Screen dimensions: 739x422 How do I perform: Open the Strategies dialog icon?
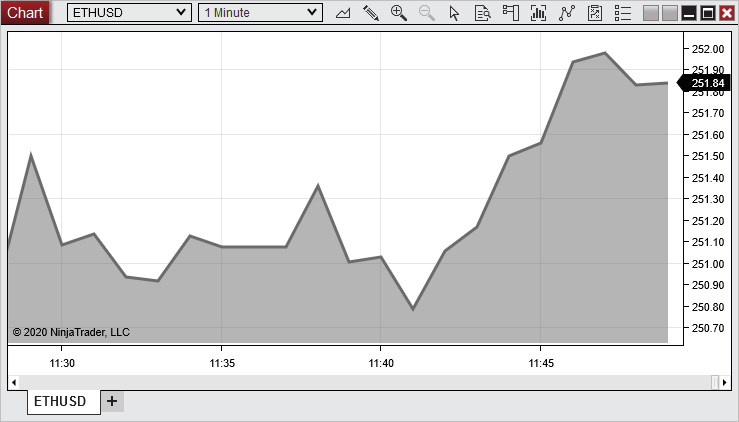point(567,13)
